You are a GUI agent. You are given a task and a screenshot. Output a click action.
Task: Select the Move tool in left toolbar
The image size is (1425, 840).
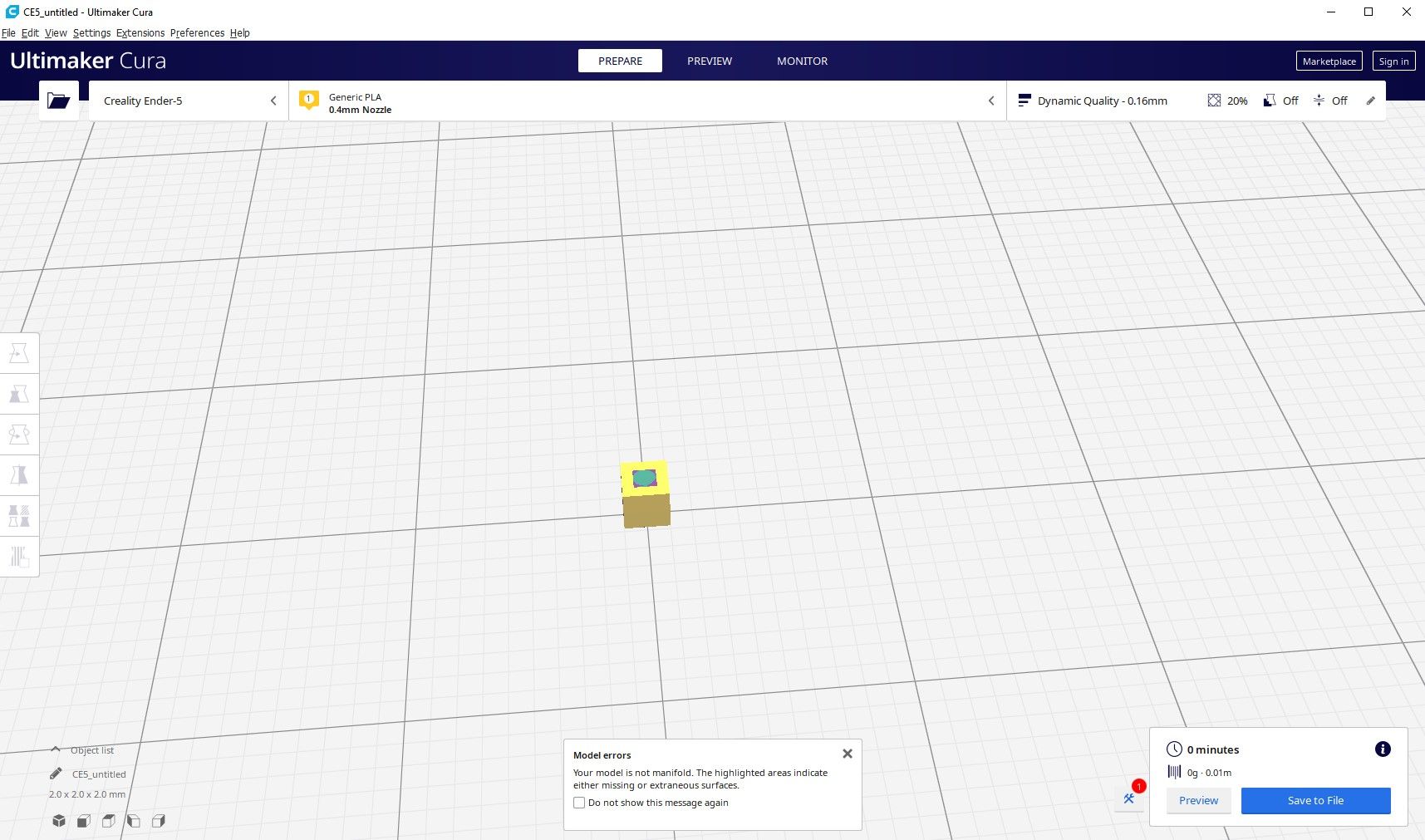(x=19, y=353)
